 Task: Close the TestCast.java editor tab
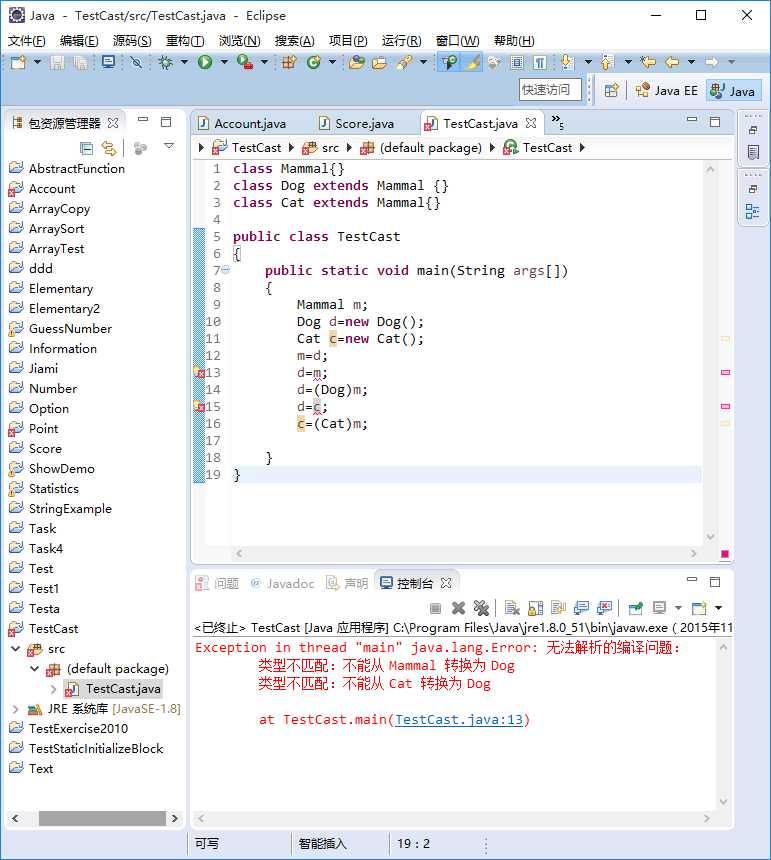point(530,123)
